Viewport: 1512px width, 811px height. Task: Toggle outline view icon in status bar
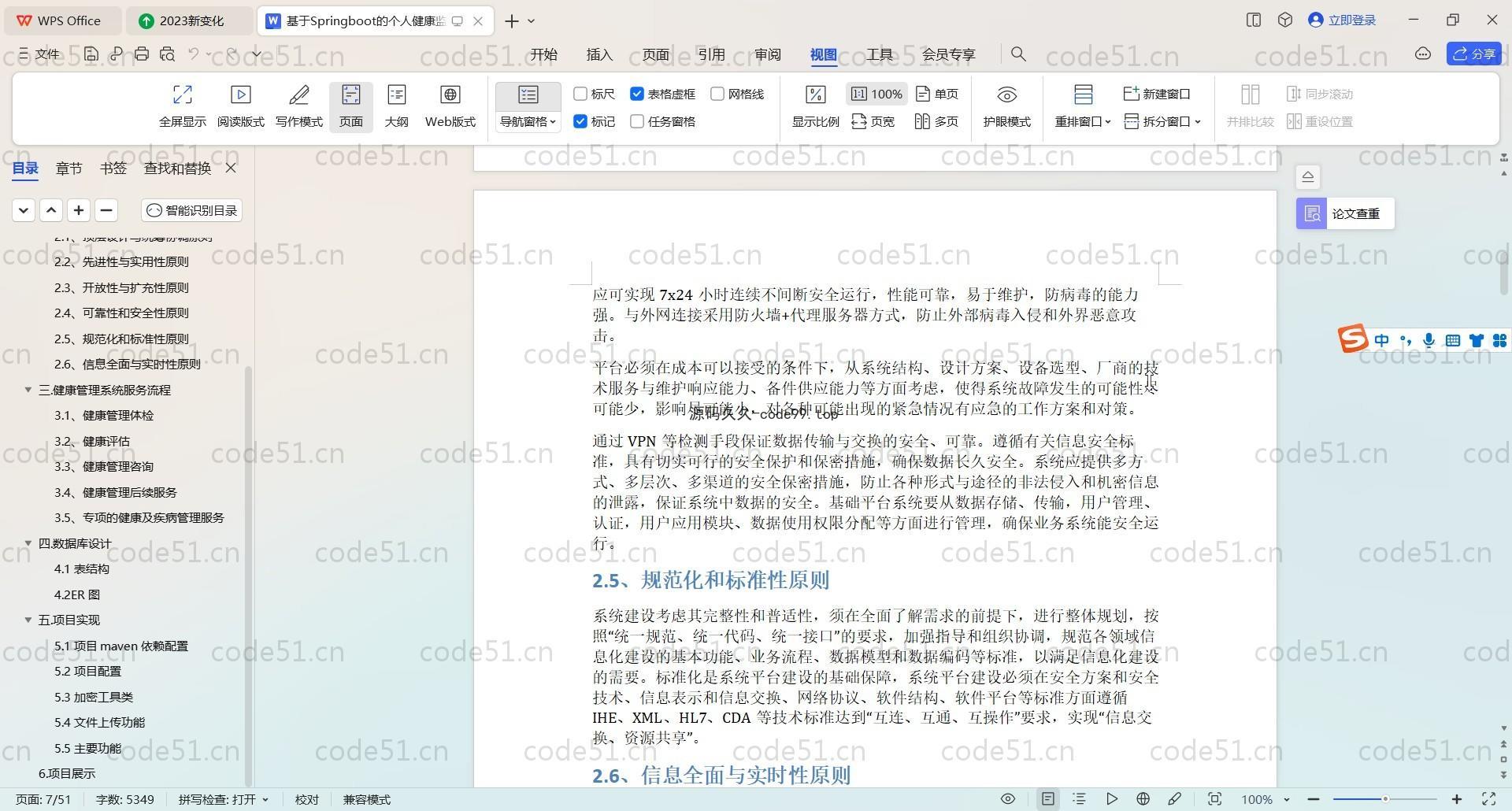[x=1080, y=799]
